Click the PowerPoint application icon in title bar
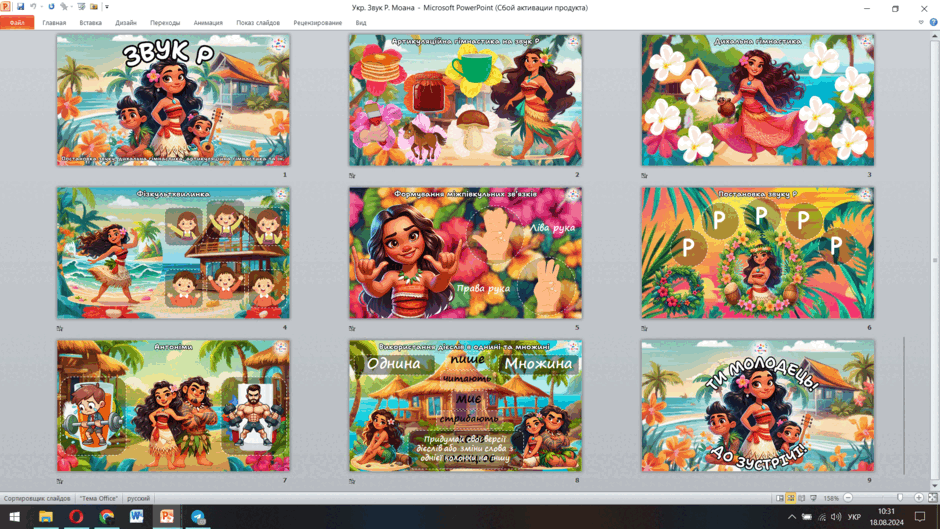 [x=5, y=7]
